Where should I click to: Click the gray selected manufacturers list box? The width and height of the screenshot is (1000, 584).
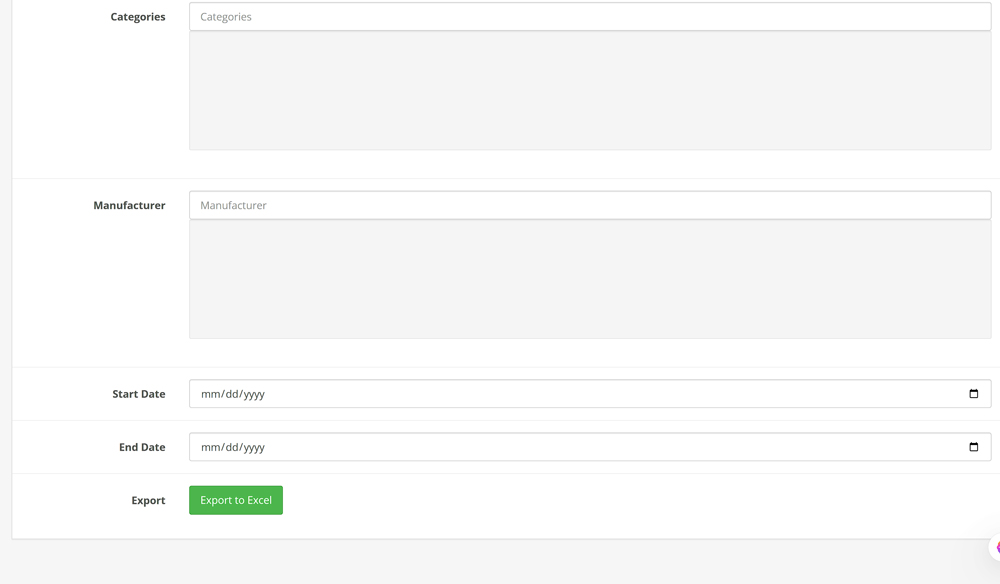coord(589,279)
